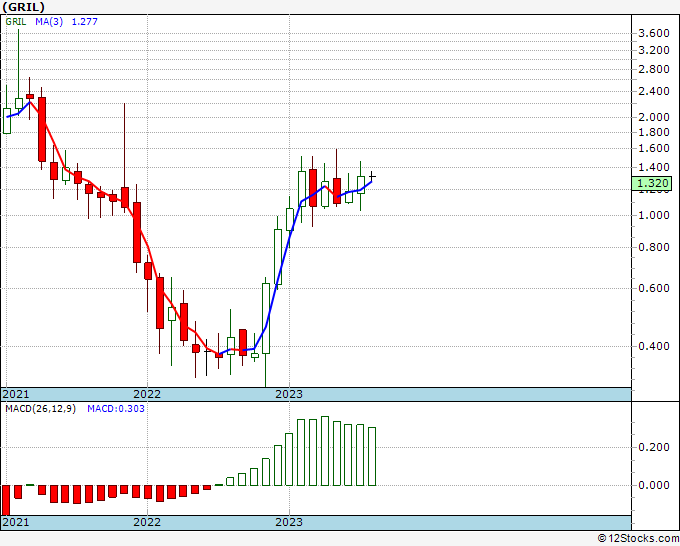Screen dimensions: 680x546
Task: Click 2021 on the MACD timeline
Action: click(x=16, y=522)
